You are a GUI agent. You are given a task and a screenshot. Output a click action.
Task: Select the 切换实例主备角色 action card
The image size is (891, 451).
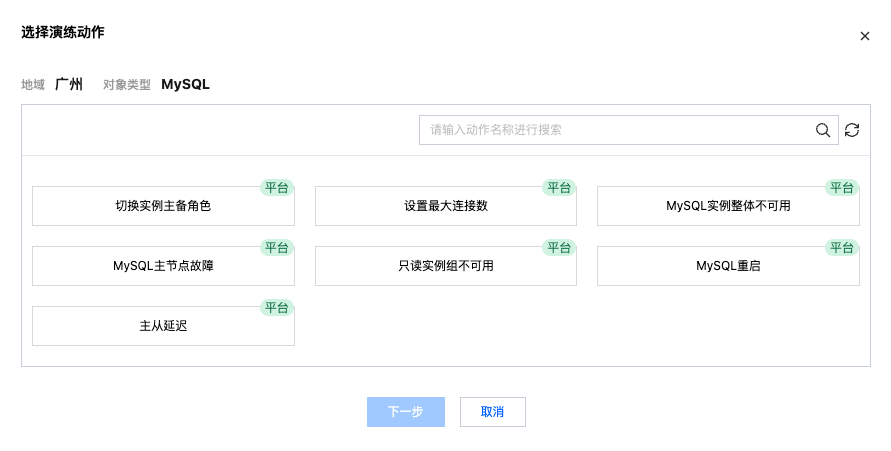point(163,206)
